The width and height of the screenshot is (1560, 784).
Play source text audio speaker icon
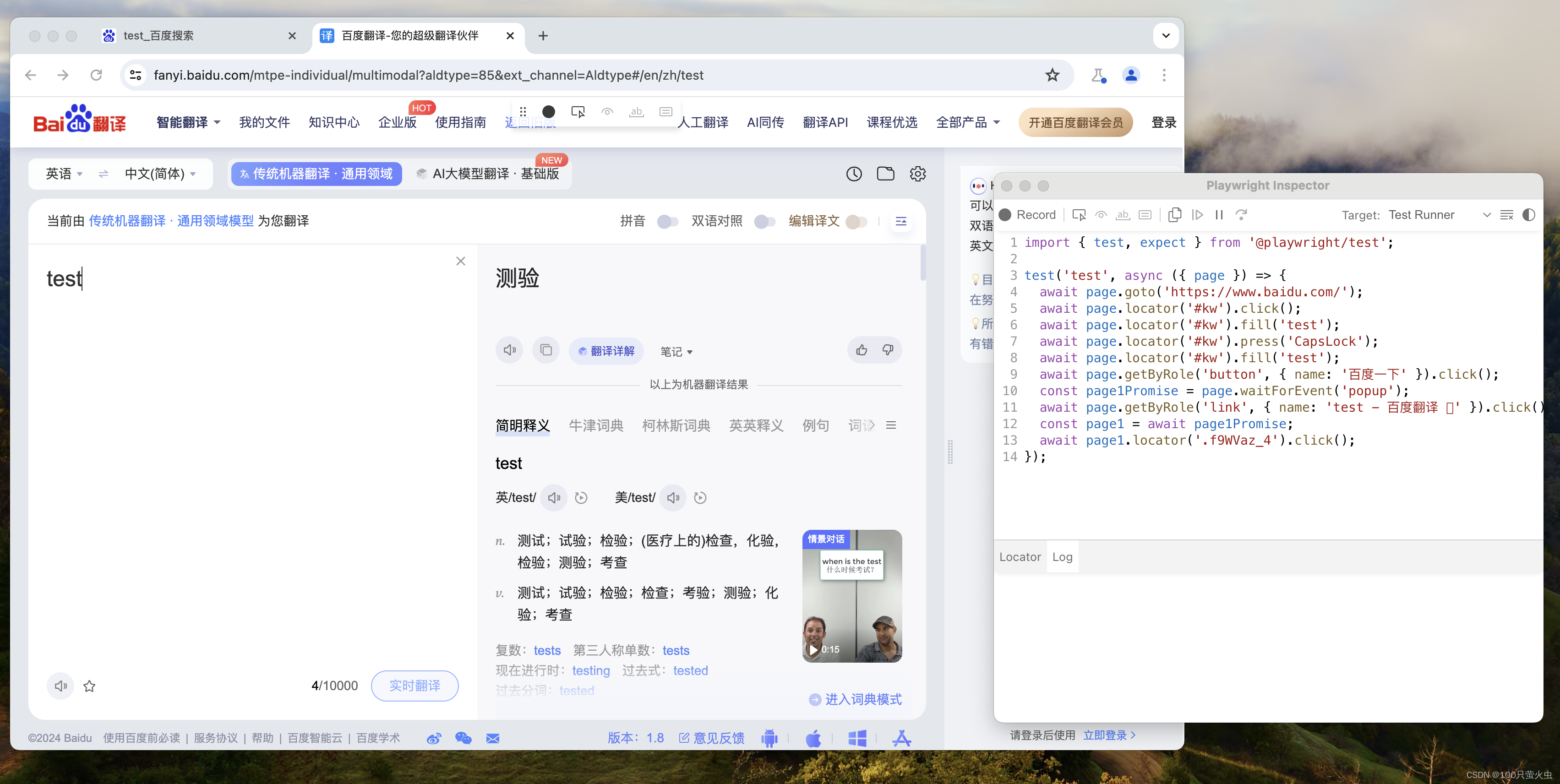(60, 686)
